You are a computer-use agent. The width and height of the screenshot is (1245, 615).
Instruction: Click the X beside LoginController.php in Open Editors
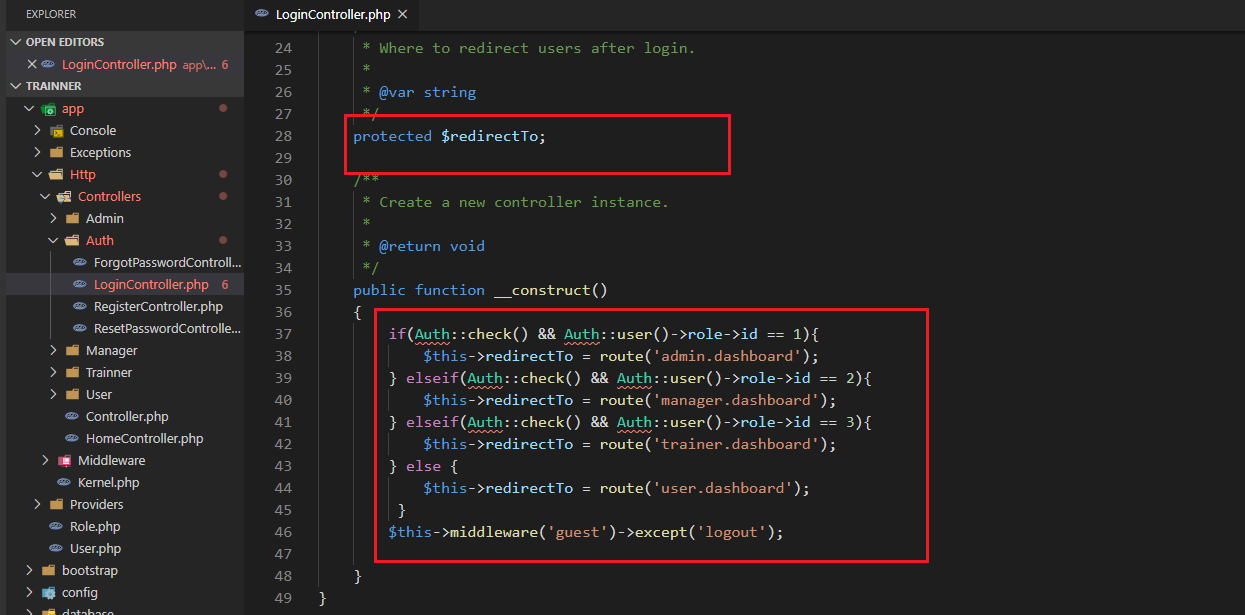(32, 64)
